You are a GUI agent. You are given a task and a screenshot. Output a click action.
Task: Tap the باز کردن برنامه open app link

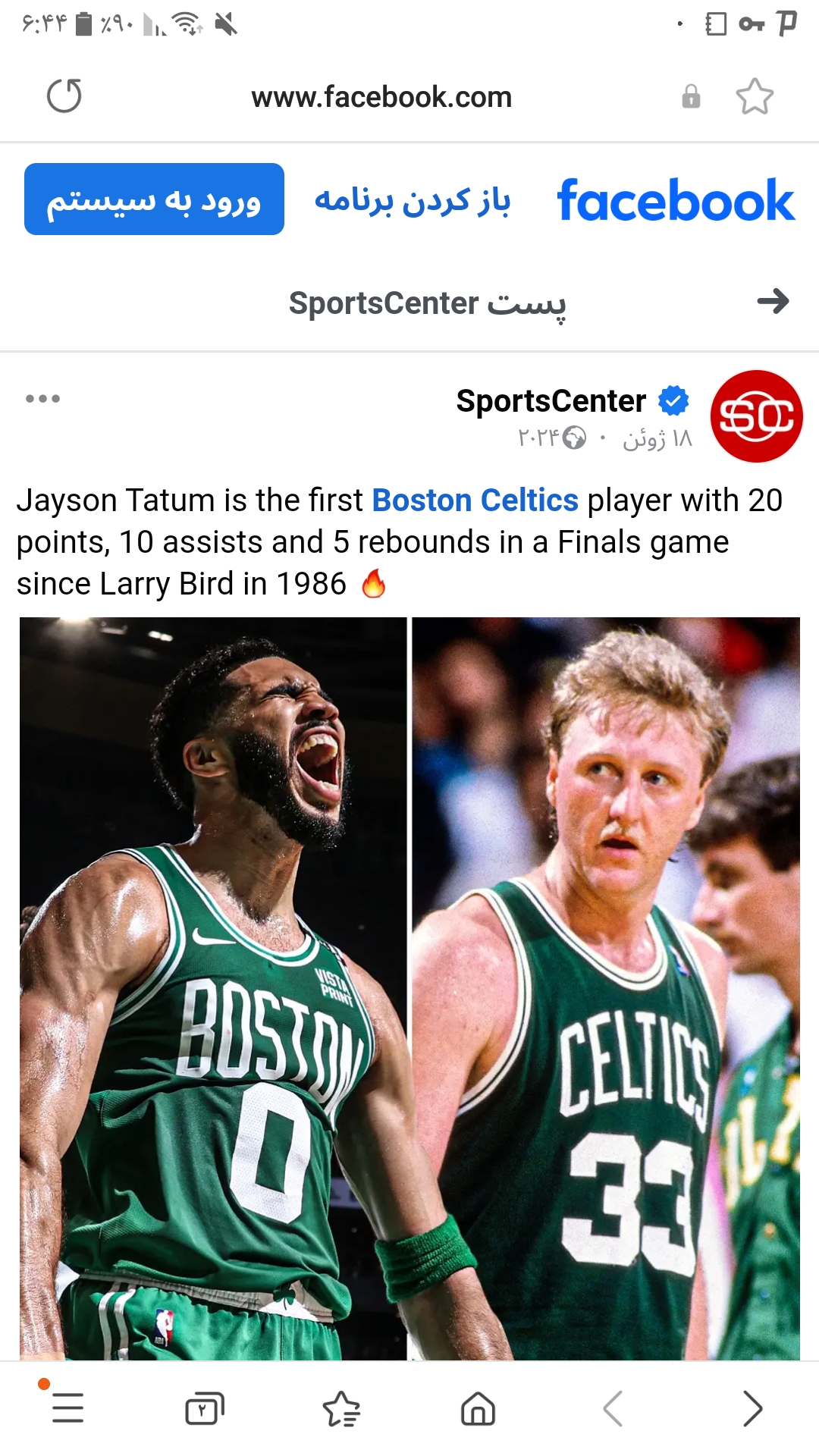point(412,201)
